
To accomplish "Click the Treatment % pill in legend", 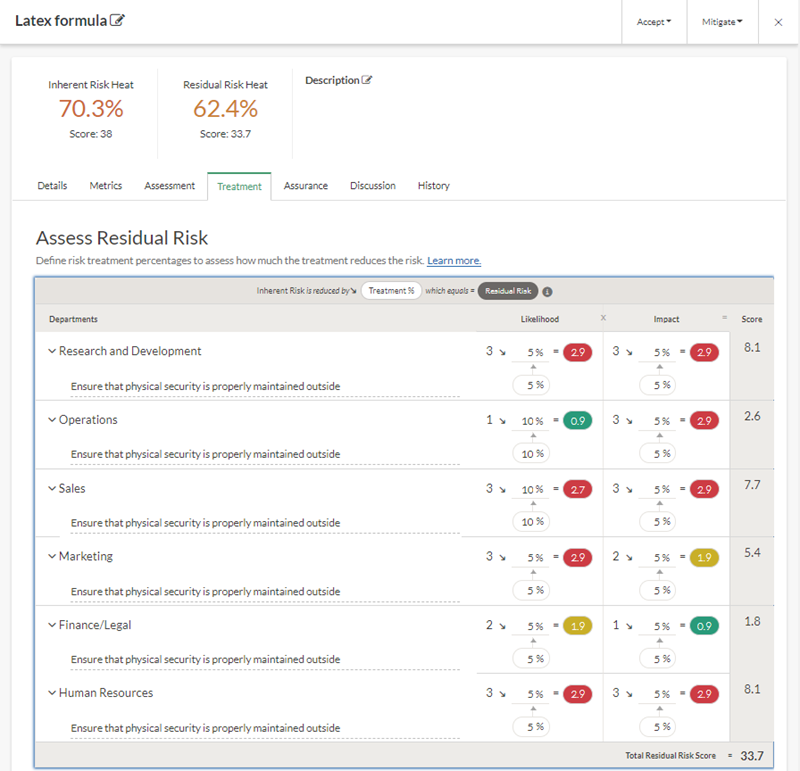I will pos(390,291).
